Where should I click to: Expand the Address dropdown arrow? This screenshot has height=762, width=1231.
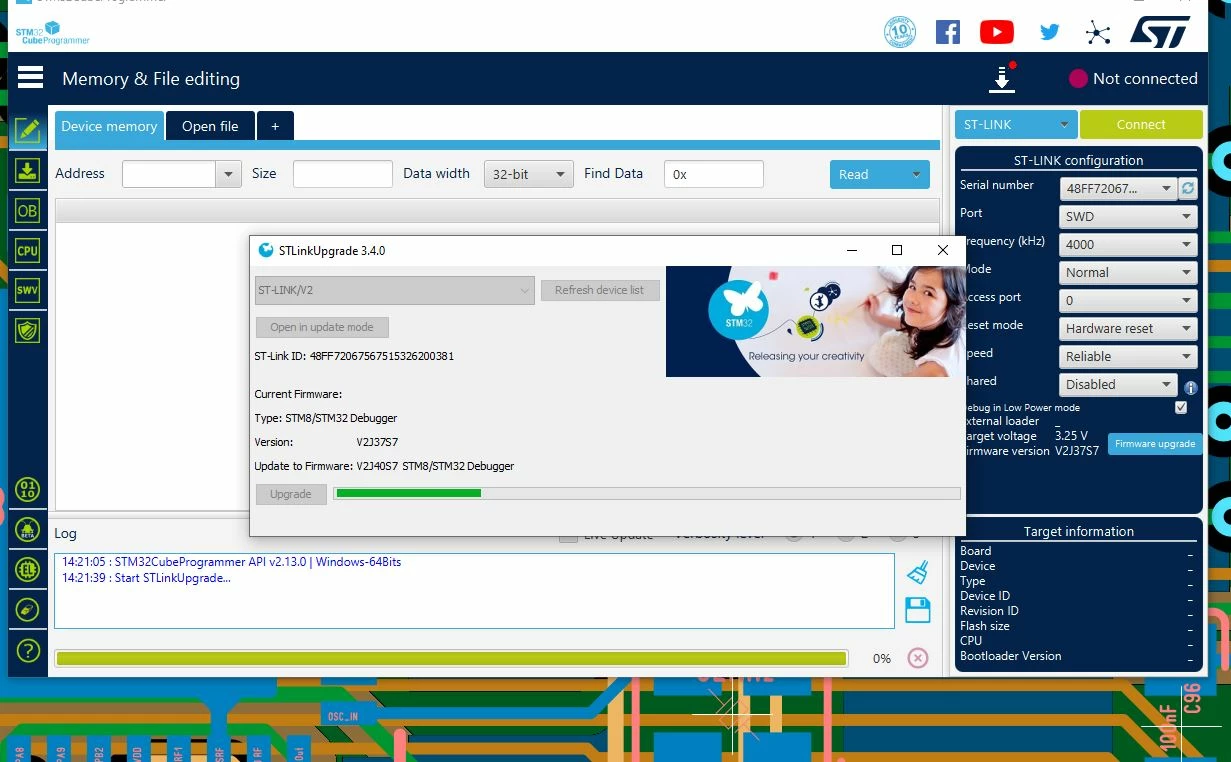(229, 174)
